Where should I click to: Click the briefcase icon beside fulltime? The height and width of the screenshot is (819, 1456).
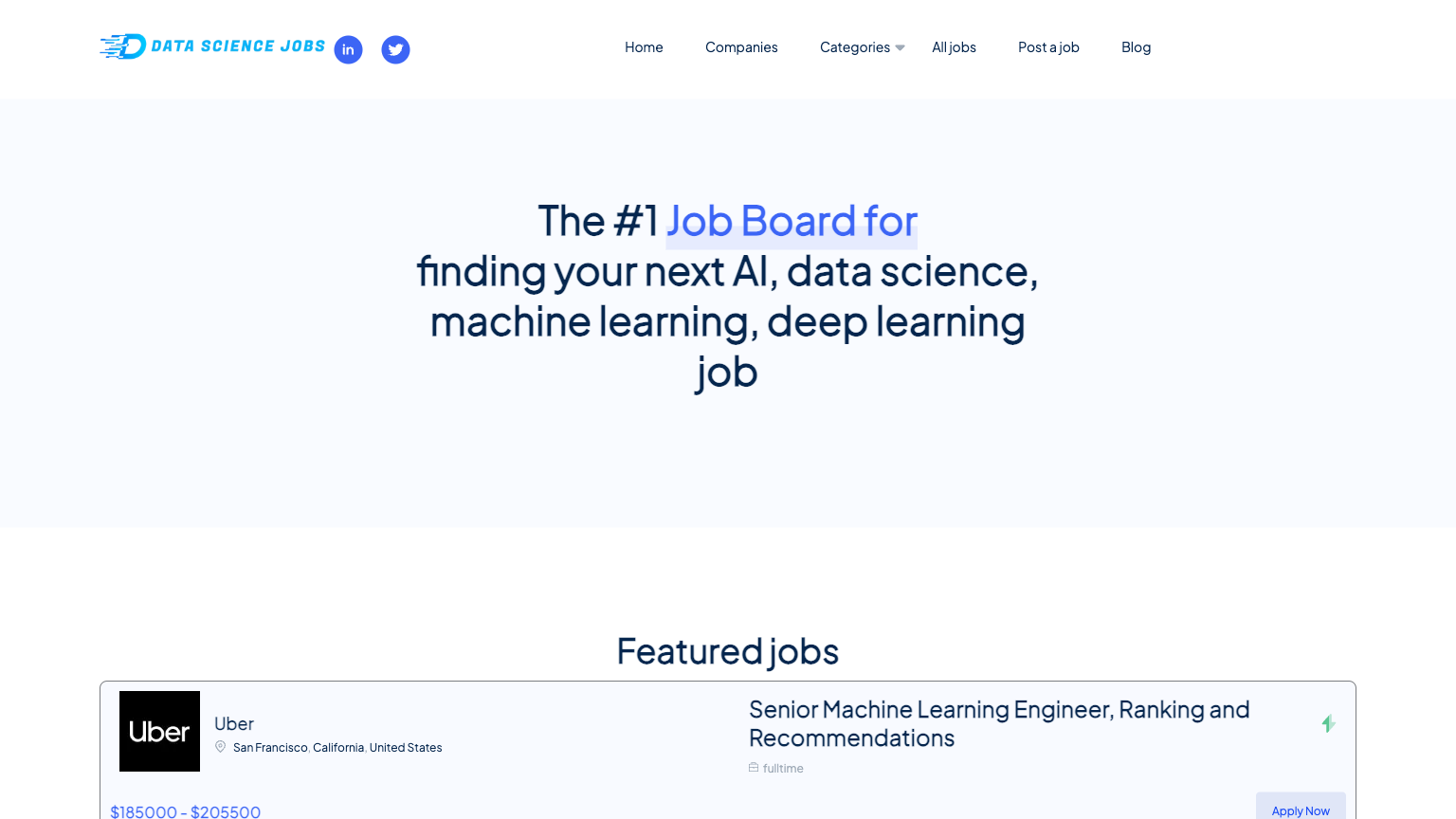point(754,768)
